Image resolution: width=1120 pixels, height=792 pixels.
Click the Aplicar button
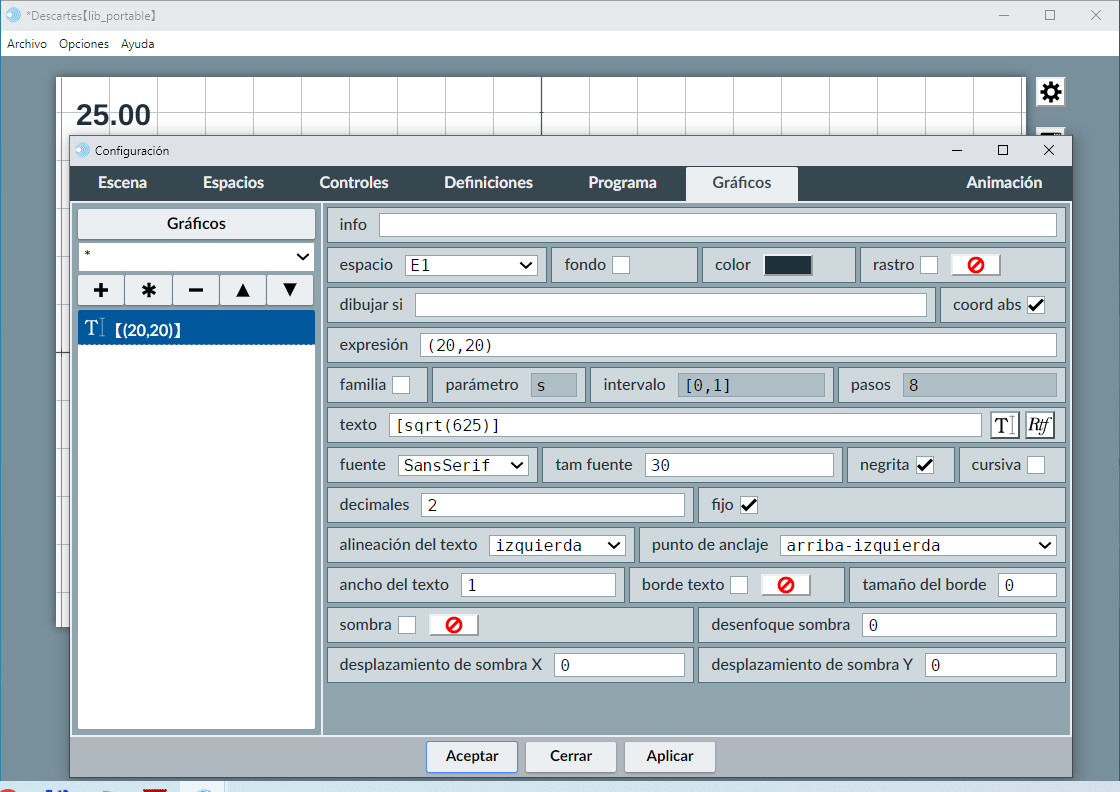point(670,757)
